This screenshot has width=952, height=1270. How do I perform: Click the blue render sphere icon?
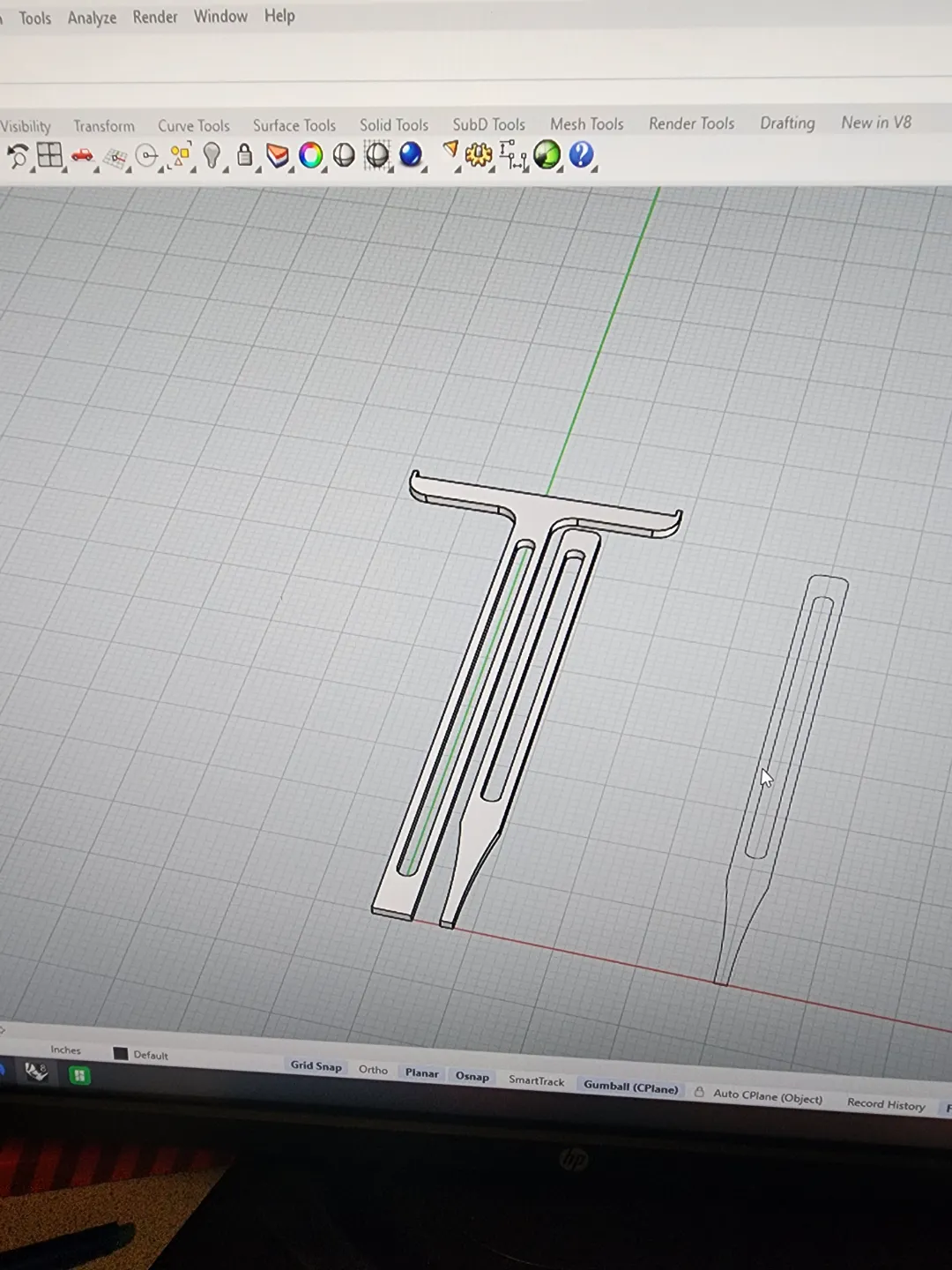(x=411, y=155)
